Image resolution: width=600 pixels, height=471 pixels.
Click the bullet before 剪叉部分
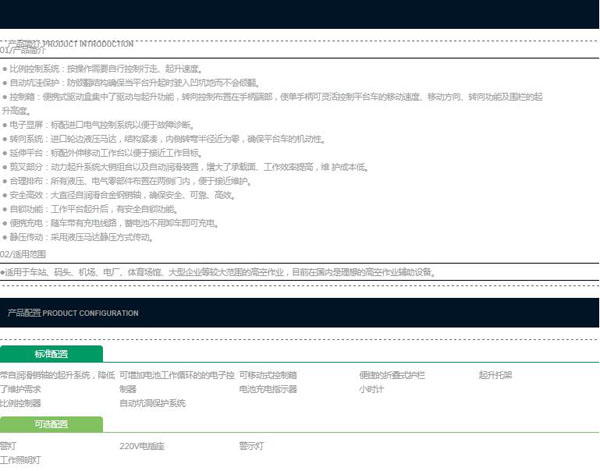click(5, 167)
